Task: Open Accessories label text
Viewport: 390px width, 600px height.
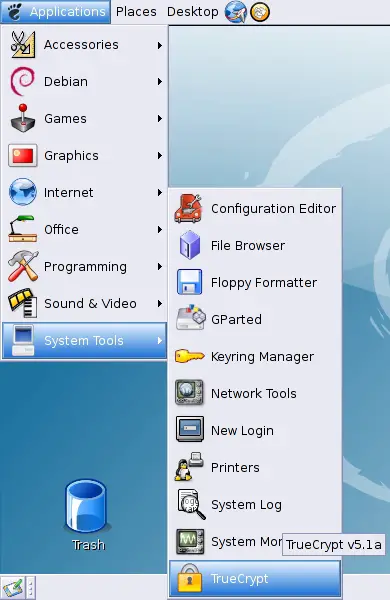Action: tap(81, 45)
